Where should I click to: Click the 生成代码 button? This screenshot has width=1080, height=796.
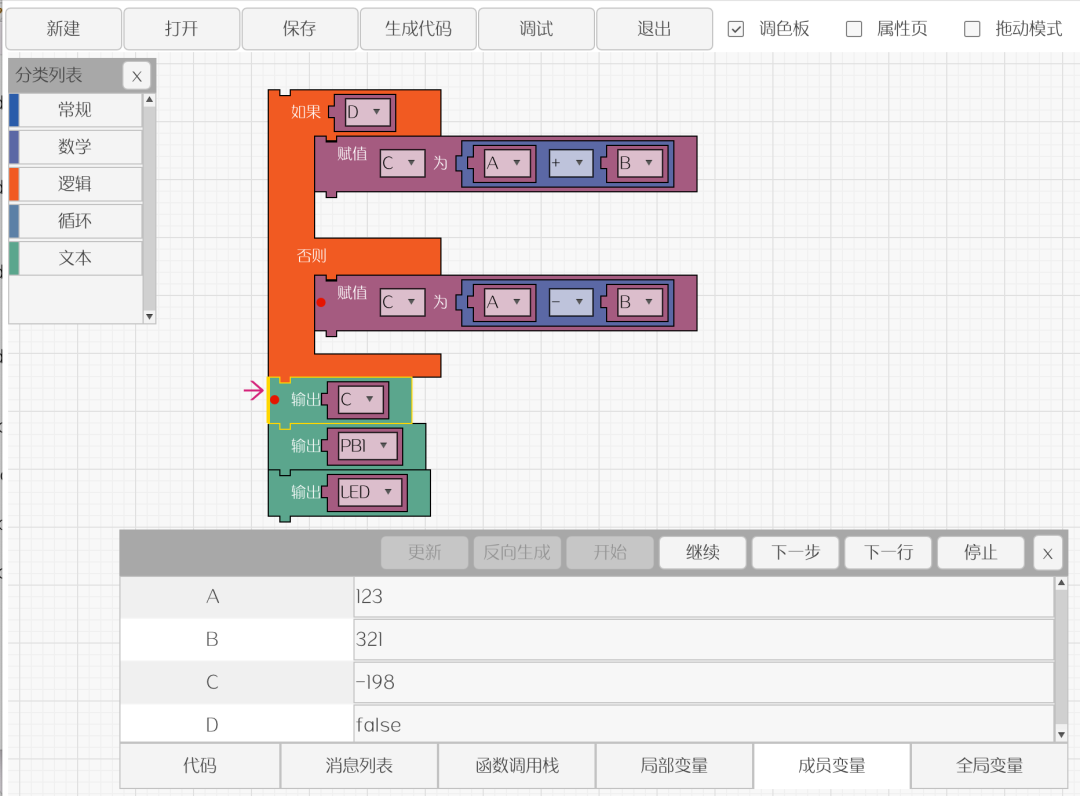(x=418, y=29)
